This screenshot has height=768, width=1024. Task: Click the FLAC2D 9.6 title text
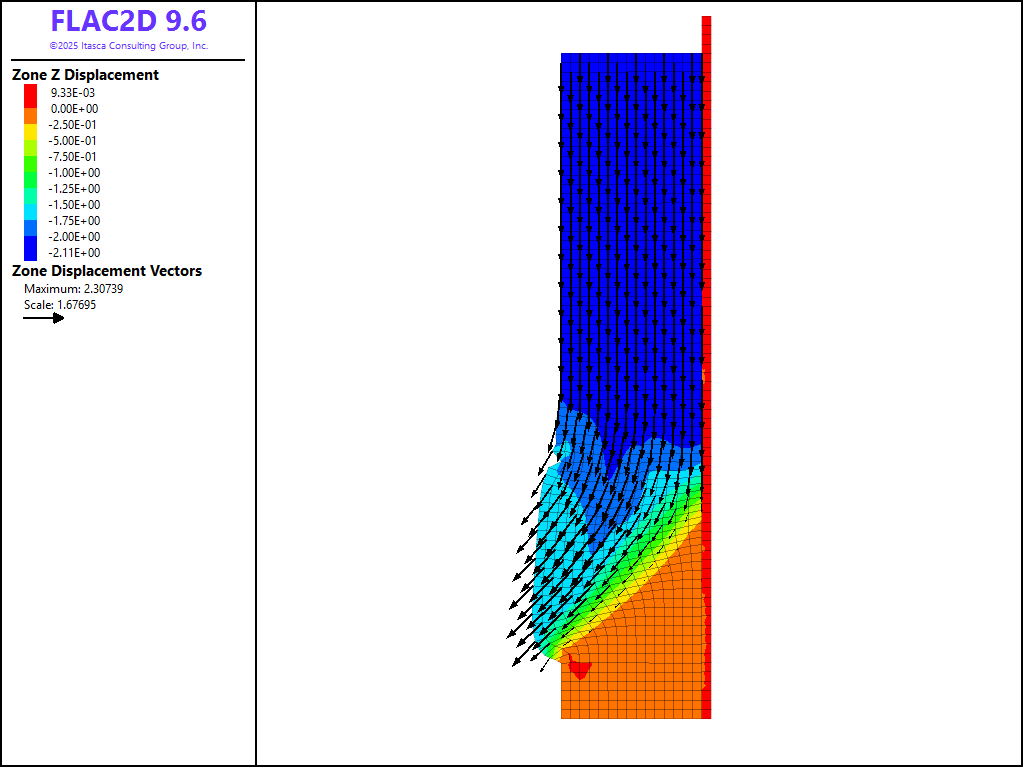[128, 21]
